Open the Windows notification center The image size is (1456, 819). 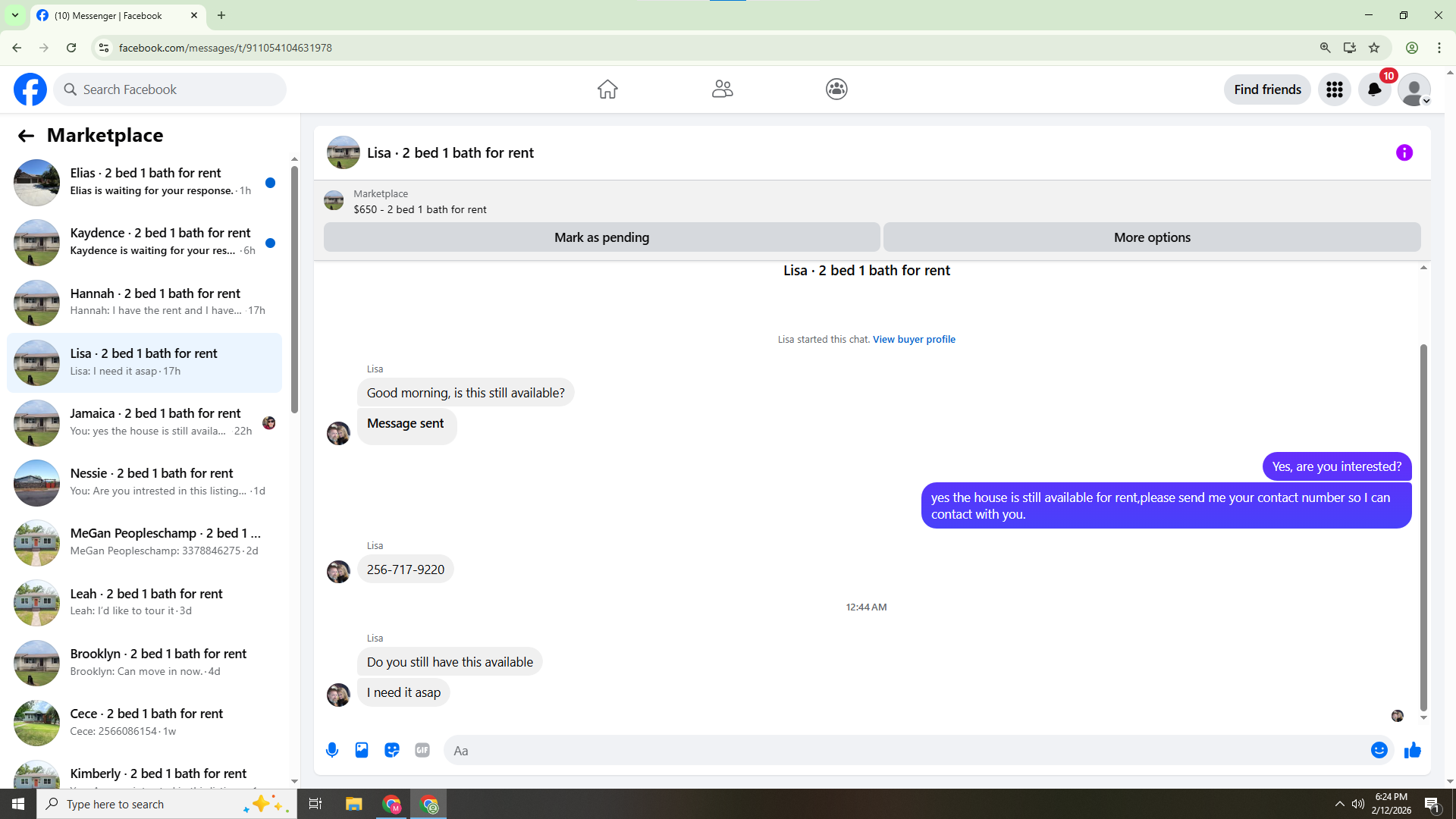(x=1432, y=804)
